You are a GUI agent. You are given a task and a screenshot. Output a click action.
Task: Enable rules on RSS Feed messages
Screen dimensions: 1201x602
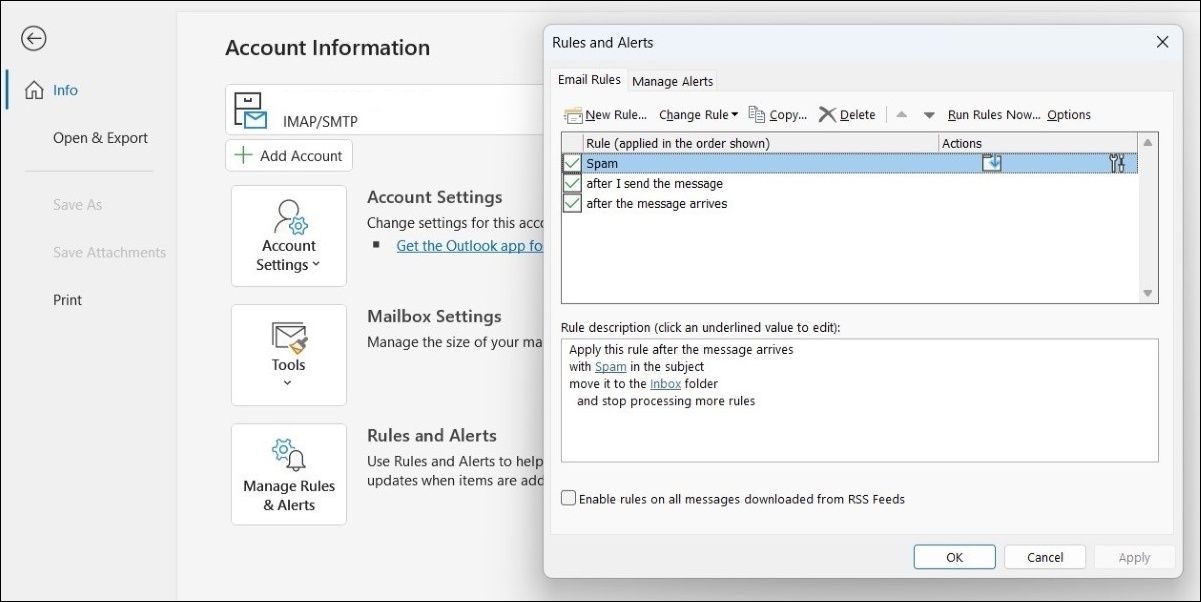568,497
